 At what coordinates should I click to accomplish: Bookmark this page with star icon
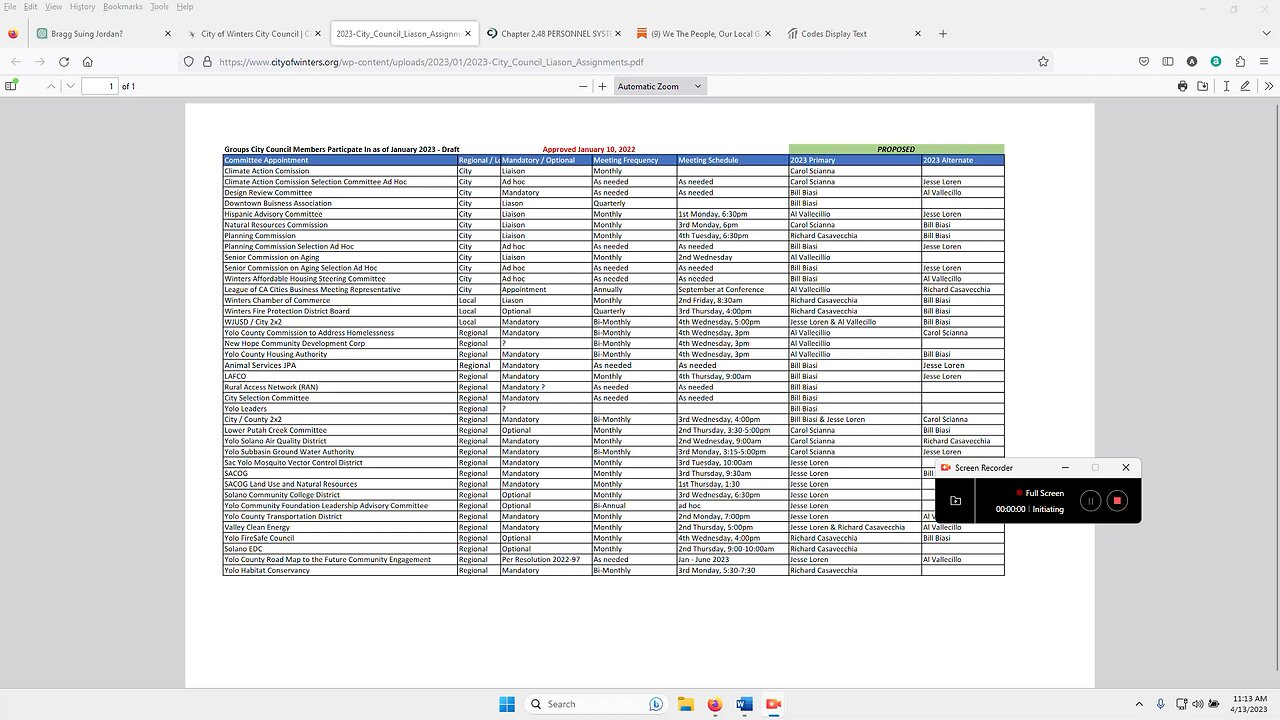point(1043,61)
